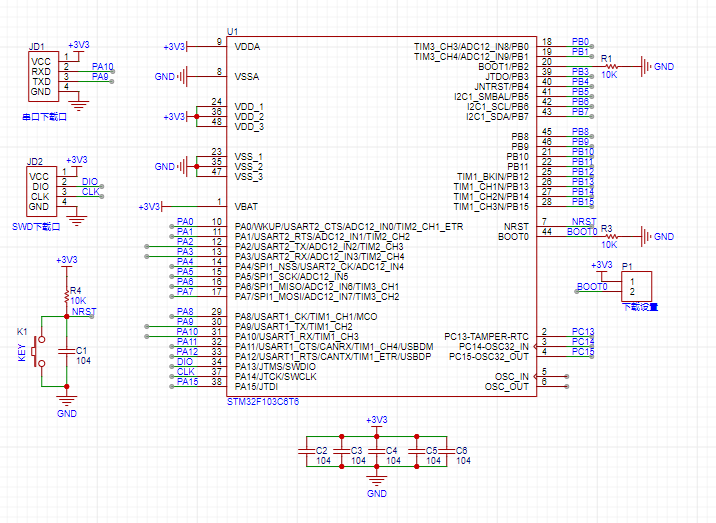Click the PC13 net label

[x=582, y=331]
